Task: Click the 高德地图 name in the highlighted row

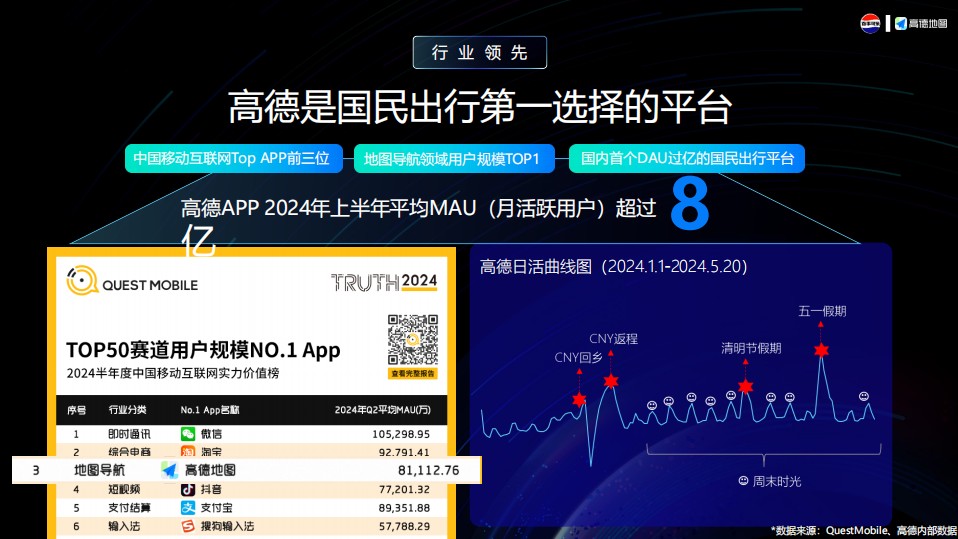Action: pyautogui.click(x=210, y=470)
